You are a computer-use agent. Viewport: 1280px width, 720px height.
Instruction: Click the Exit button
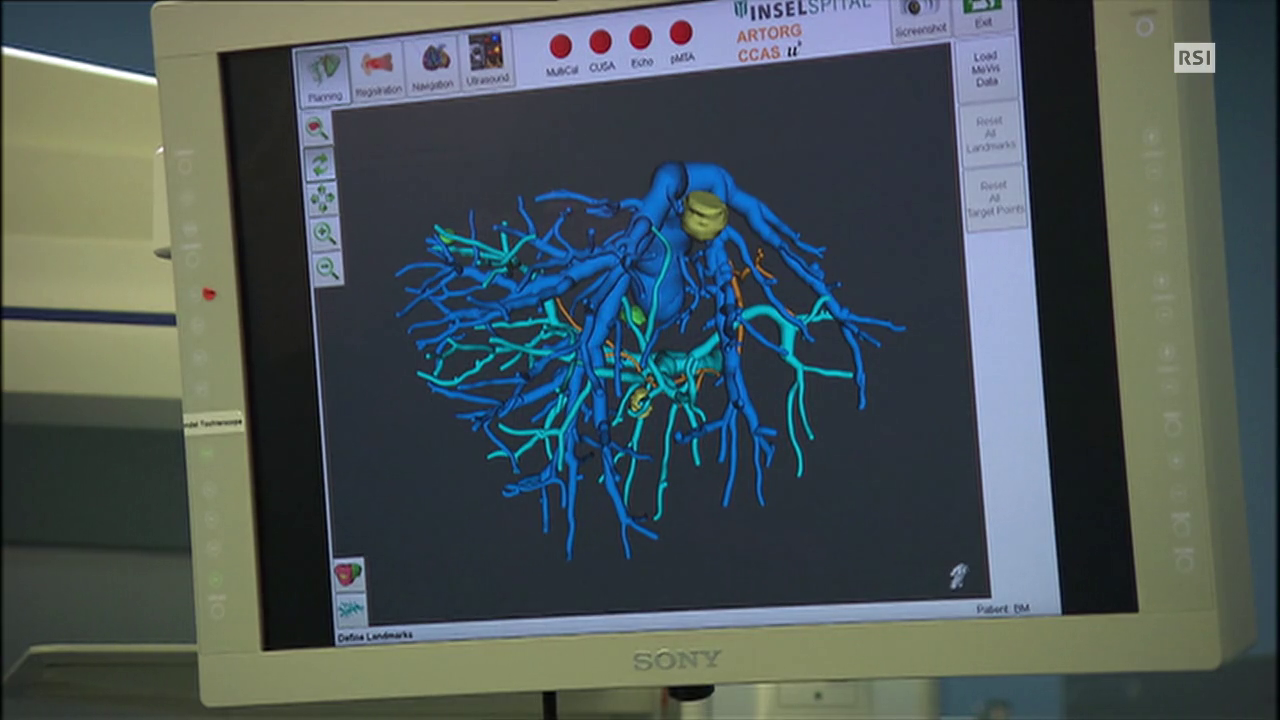(x=983, y=13)
